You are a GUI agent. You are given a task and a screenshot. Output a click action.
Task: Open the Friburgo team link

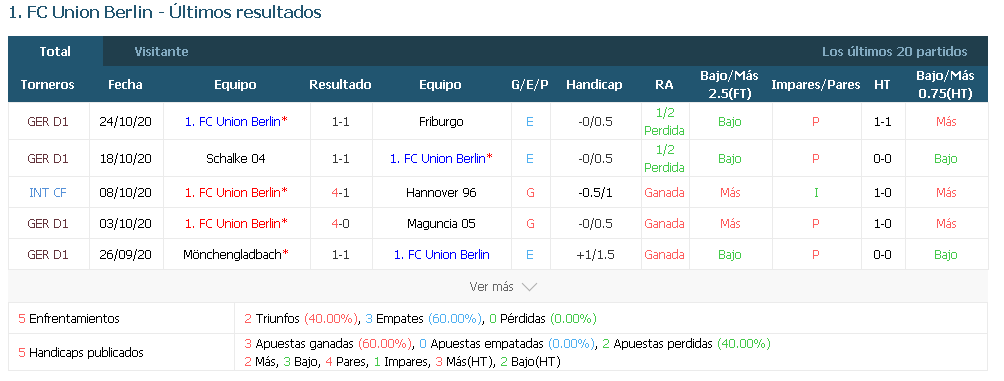point(441,122)
